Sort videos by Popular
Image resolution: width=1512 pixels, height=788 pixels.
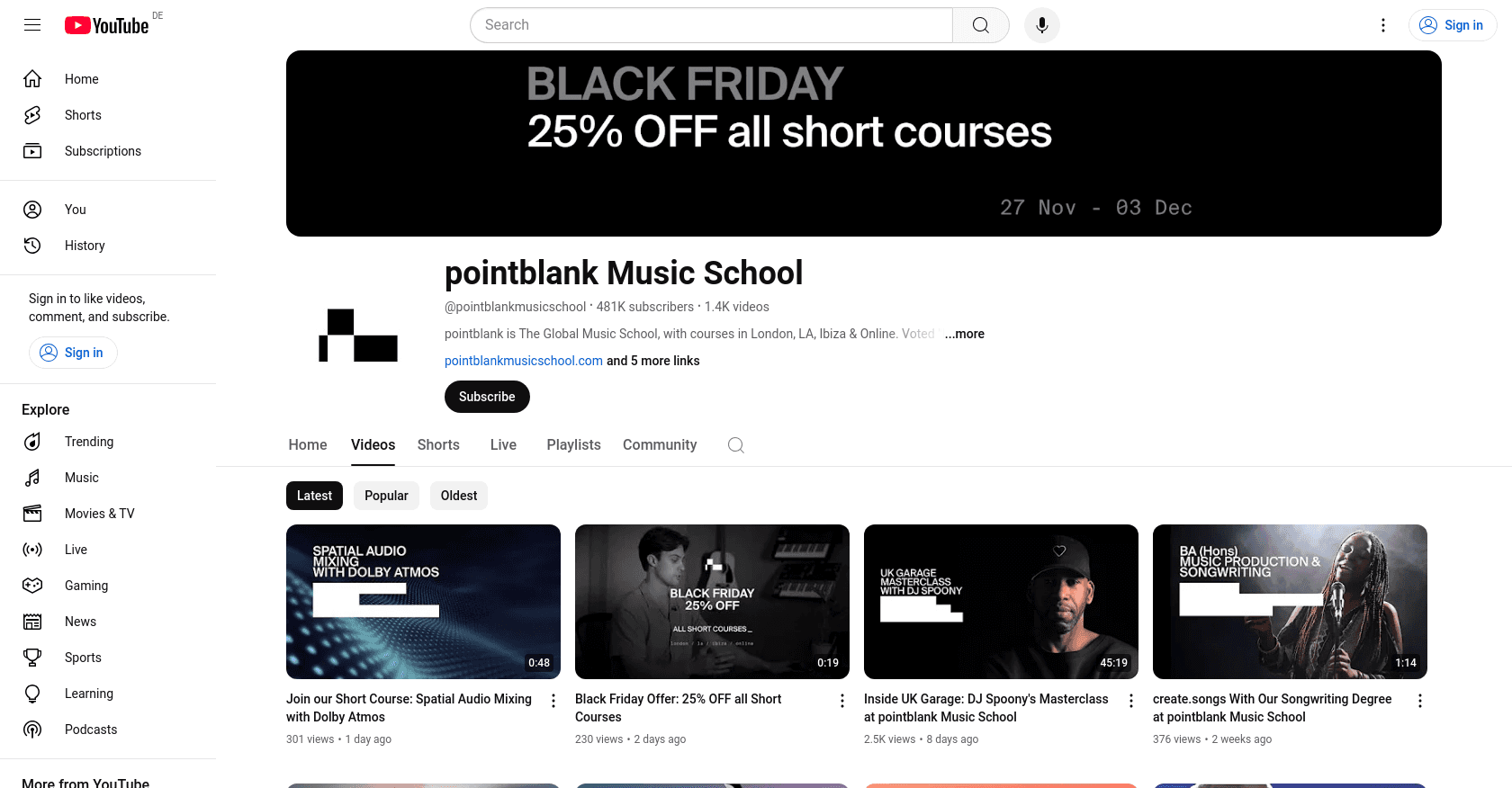tap(386, 496)
